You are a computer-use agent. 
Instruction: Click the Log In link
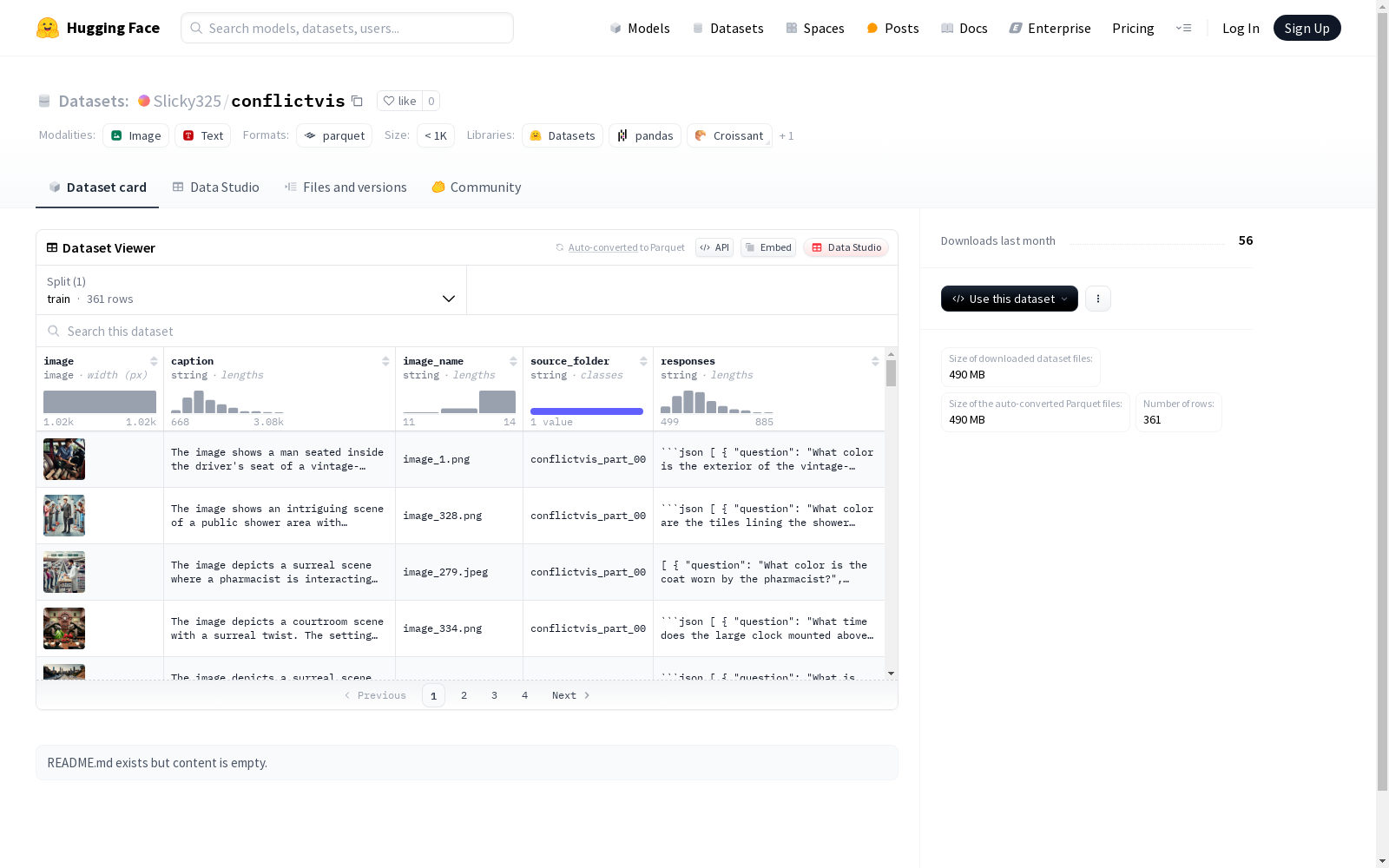pyautogui.click(x=1241, y=28)
